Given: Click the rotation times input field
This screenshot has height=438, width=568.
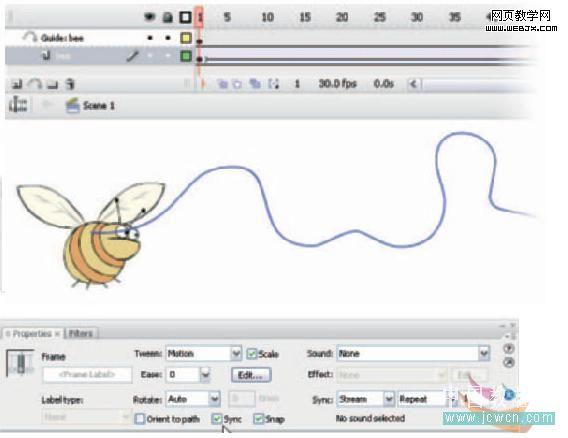Looking at the screenshot, I should pos(242,399).
